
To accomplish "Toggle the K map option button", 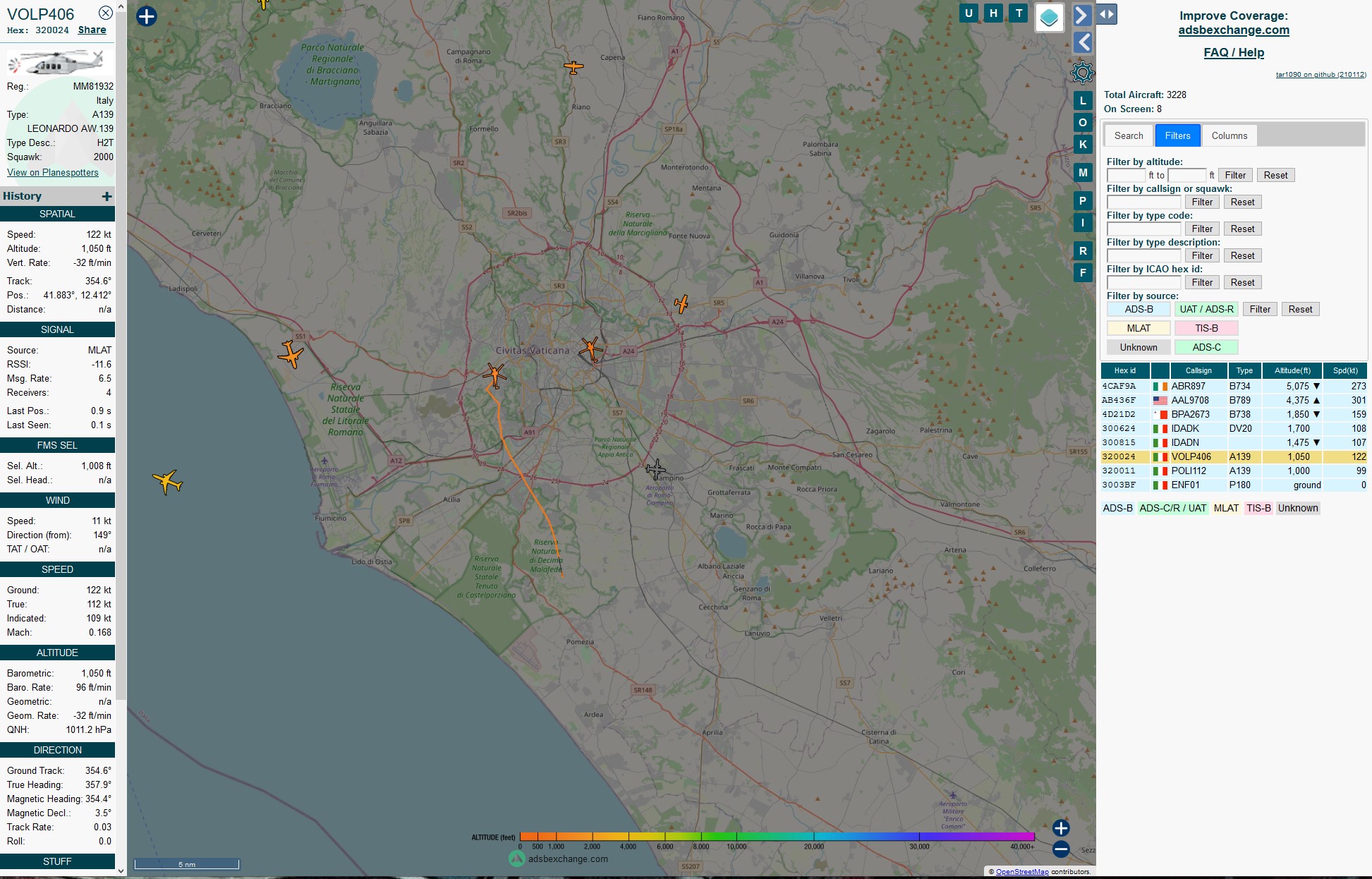I will tap(1083, 145).
